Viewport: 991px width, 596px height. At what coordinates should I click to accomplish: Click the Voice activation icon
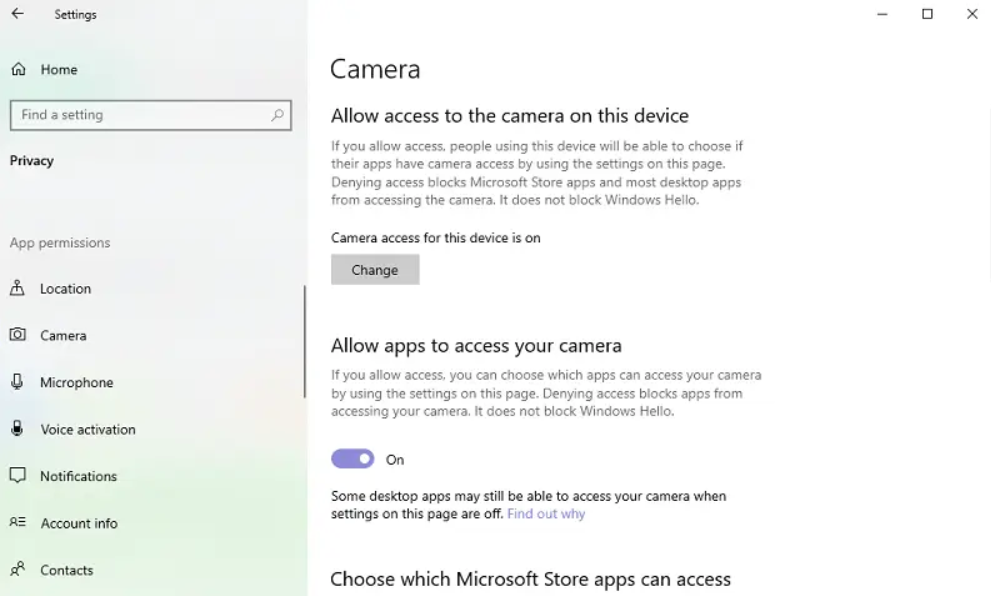[x=18, y=429]
